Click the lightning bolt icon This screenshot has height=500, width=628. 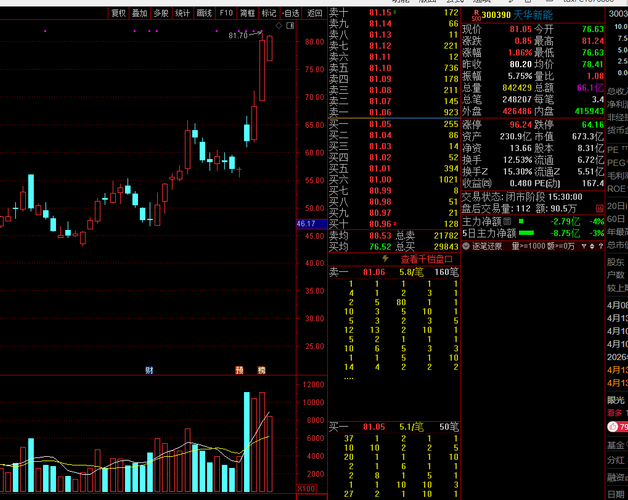tap(385, 259)
